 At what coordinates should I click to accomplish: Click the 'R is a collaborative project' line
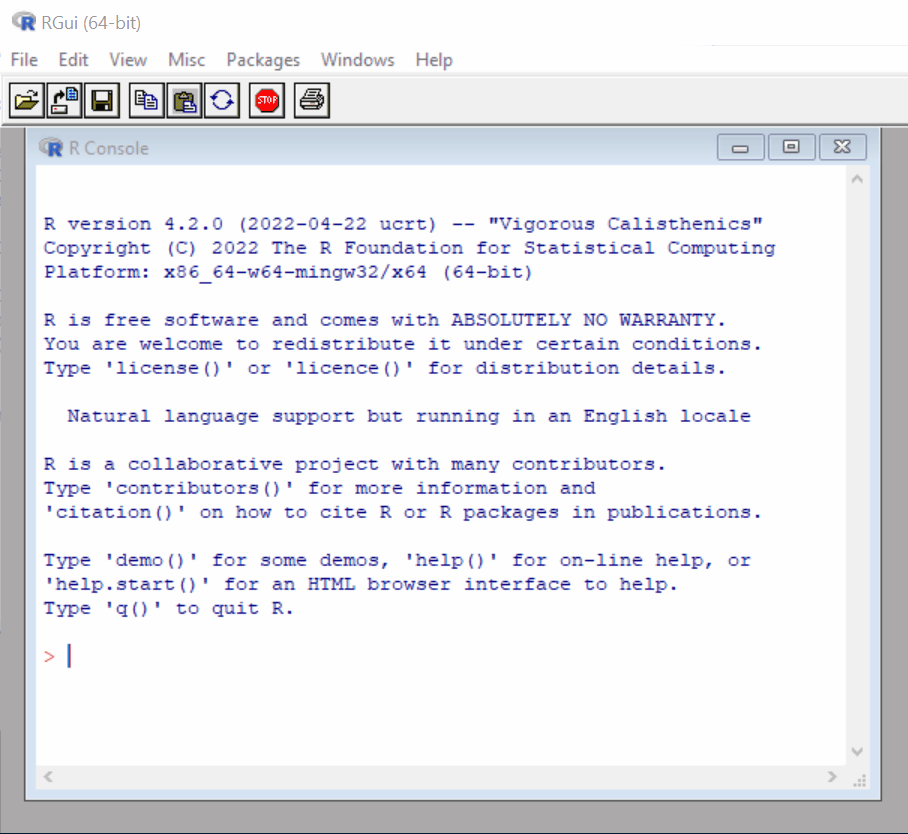(x=354, y=464)
